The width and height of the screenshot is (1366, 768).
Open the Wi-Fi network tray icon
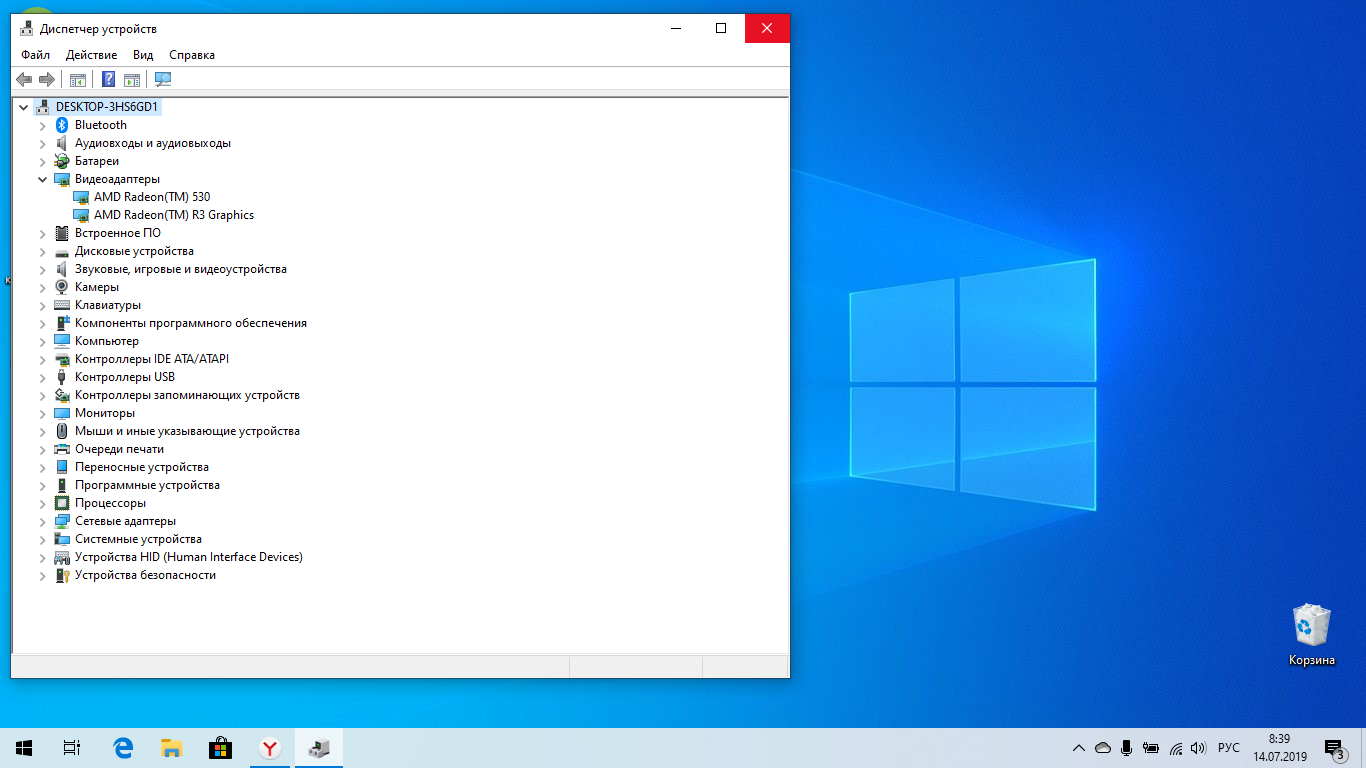(x=1175, y=748)
